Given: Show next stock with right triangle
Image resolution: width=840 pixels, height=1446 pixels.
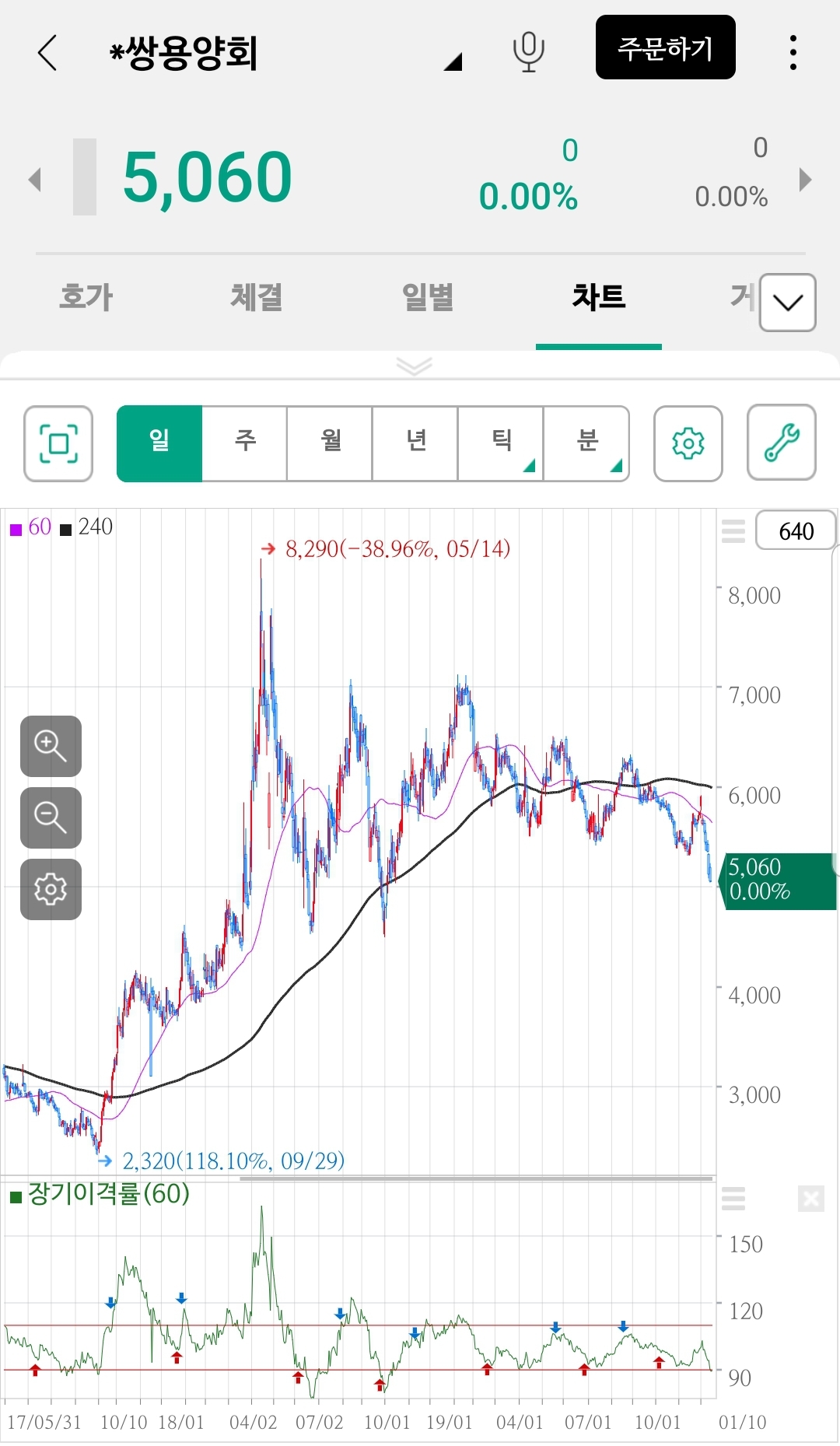Looking at the screenshot, I should 806,180.
